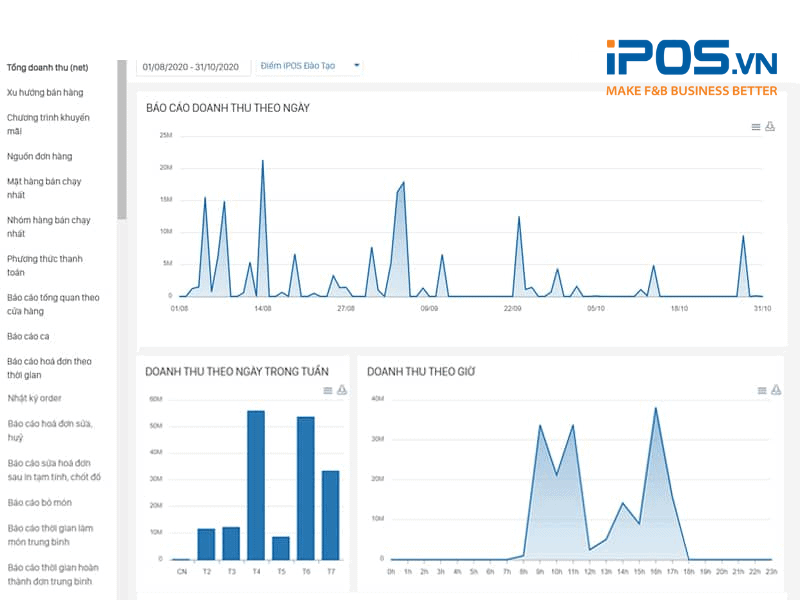The image size is (800, 600).
Task: Open the menu icon for hourly revenue chart
Action: point(762,390)
